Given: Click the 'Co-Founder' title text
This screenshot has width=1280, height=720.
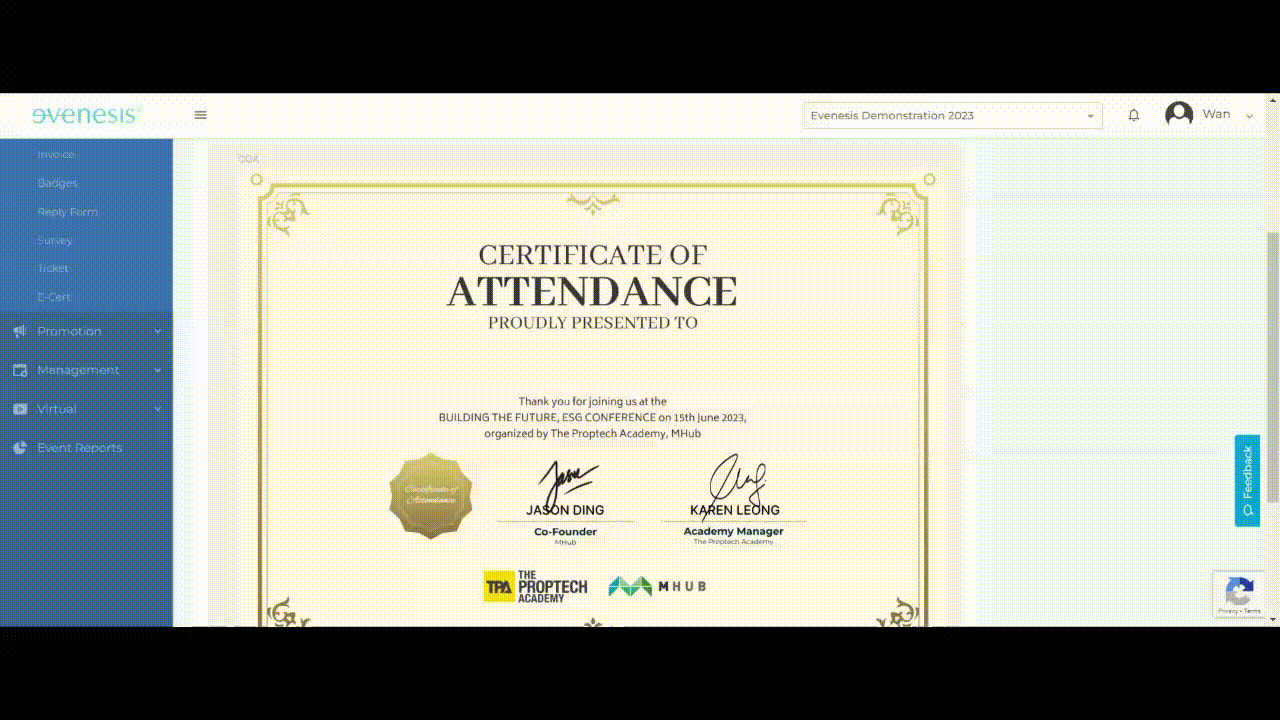Looking at the screenshot, I should point(565,532).
